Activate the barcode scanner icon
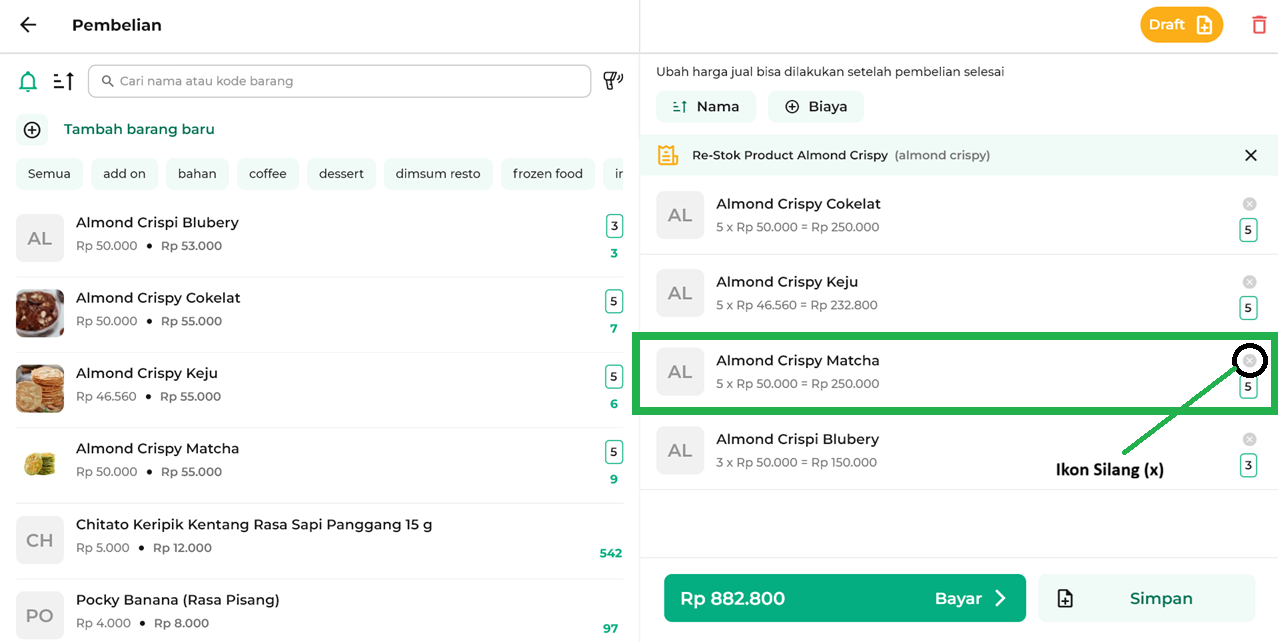 pos(613,81)
